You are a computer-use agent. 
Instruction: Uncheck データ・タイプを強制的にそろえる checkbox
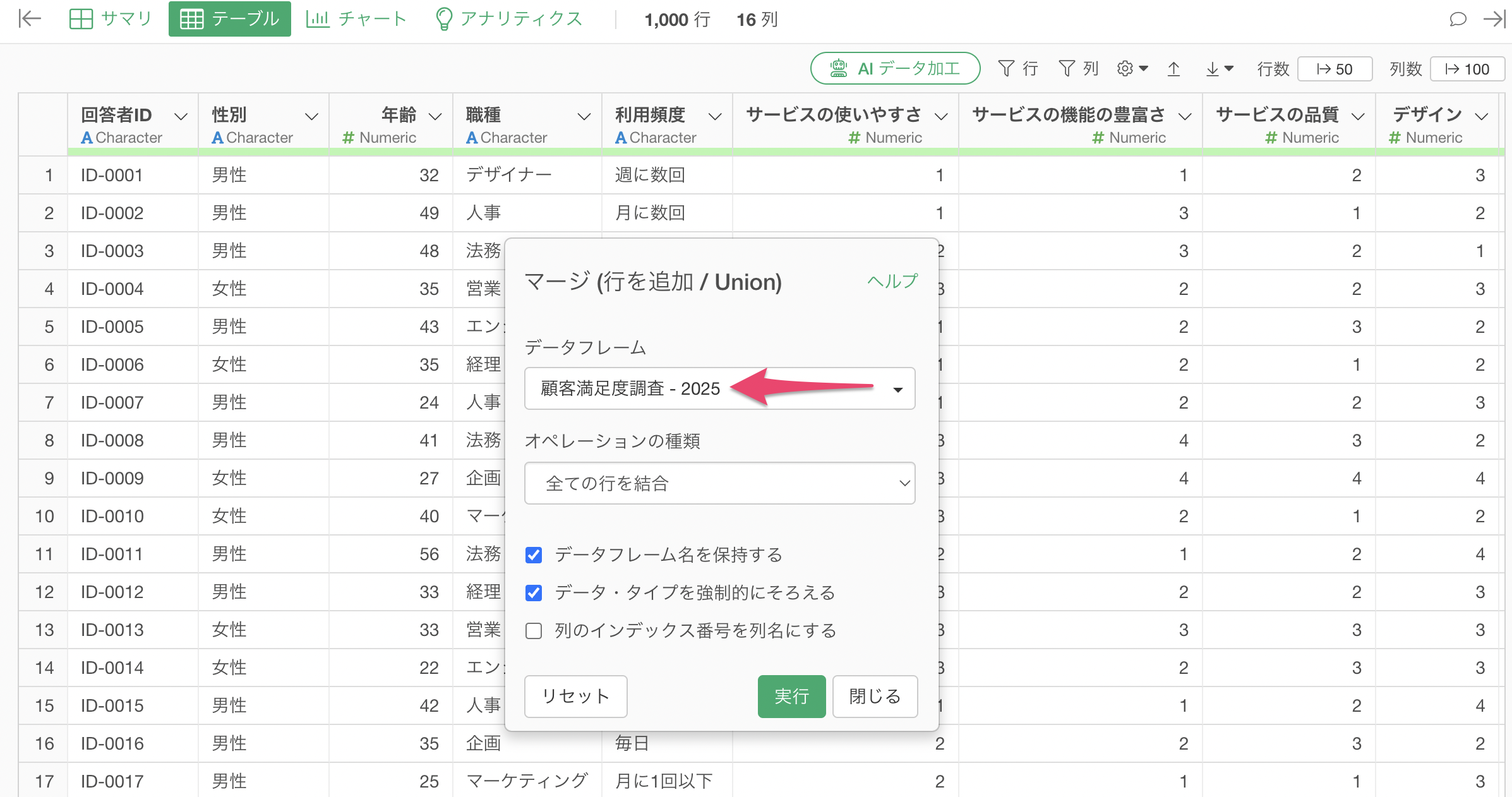534,593
